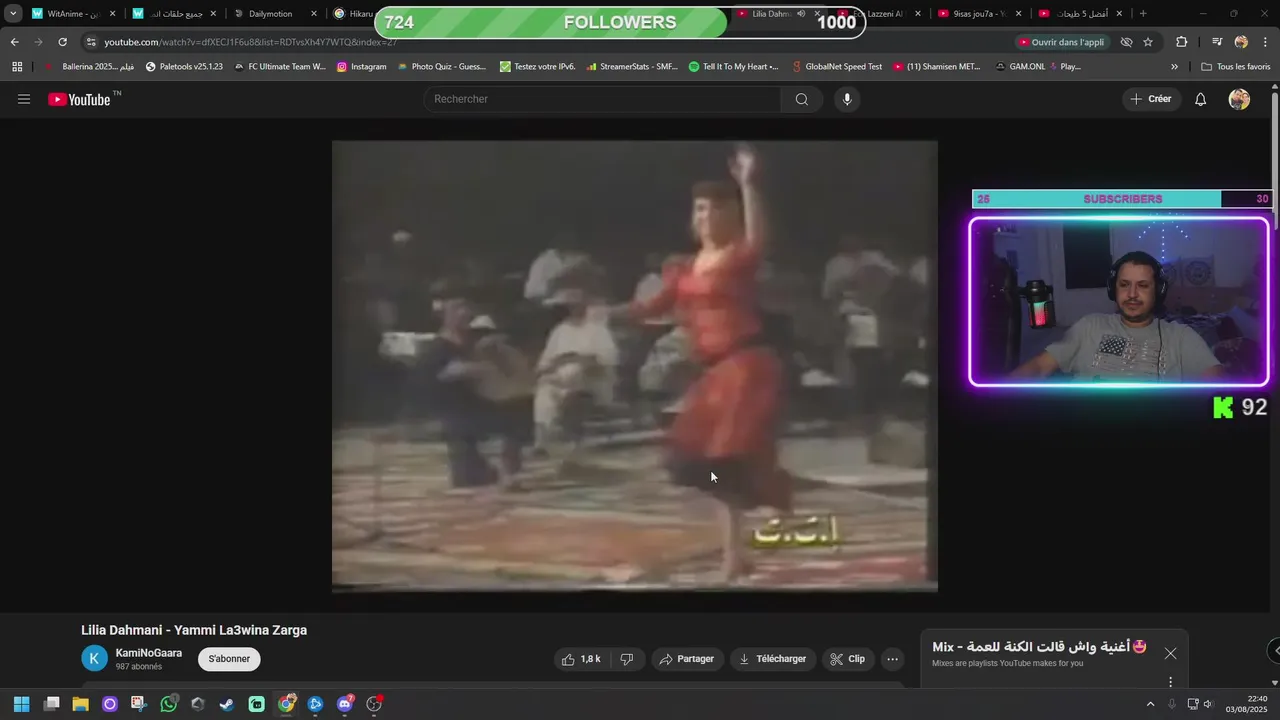The height and width of the screenshot is (720, 1280).
Task: Go to the YouTube home logo
Action: click(79, 99)
